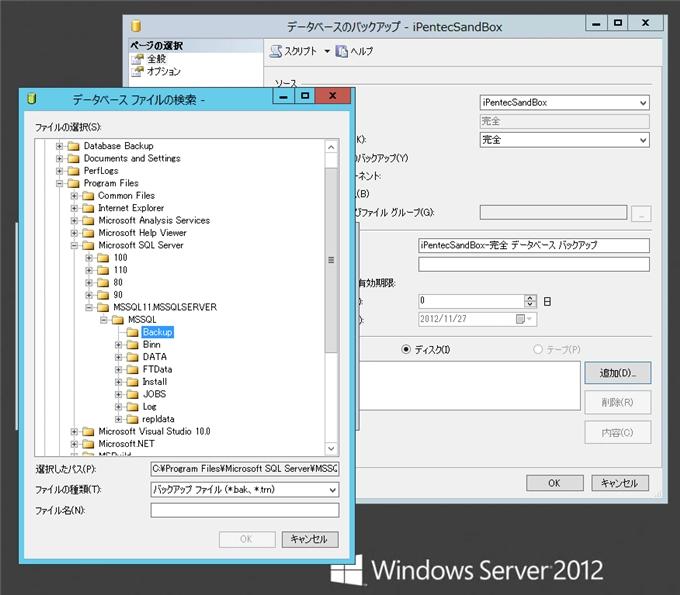The image size is (680, 595).
Task: Collapse the Program Files node
Action: [x=59, y=183]
